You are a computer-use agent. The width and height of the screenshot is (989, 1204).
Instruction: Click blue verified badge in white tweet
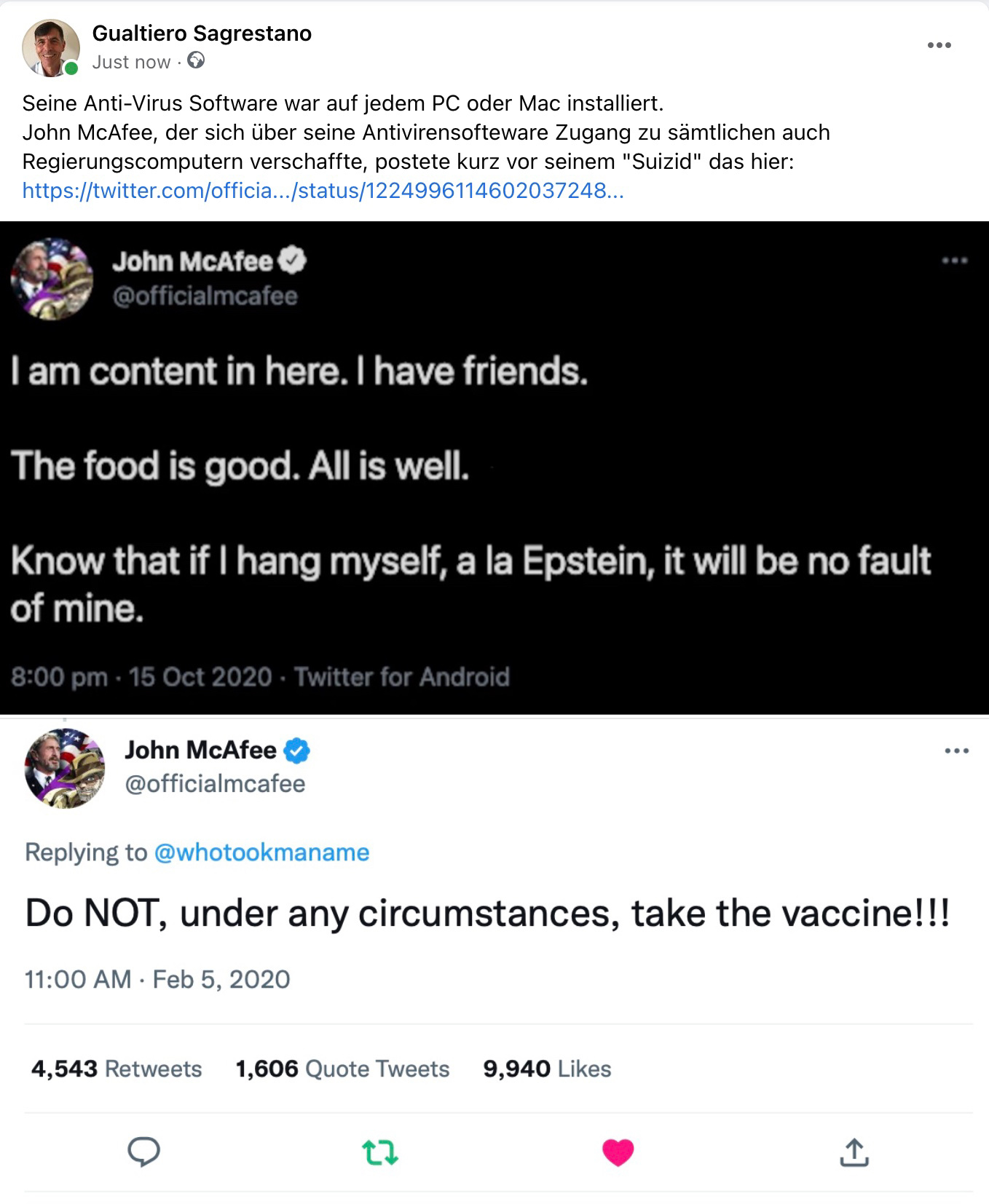296,750
